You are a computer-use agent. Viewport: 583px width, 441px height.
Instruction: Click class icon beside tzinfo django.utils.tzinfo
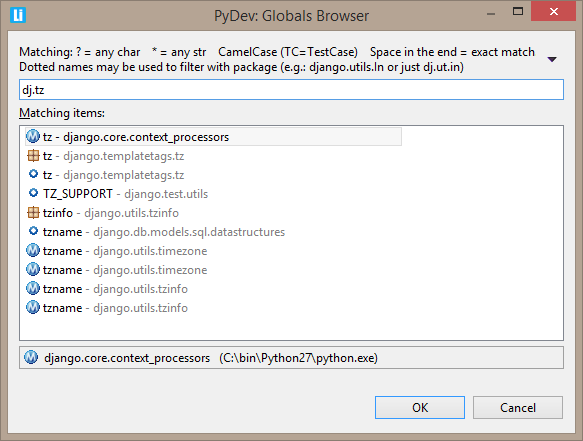coord(33,213)
